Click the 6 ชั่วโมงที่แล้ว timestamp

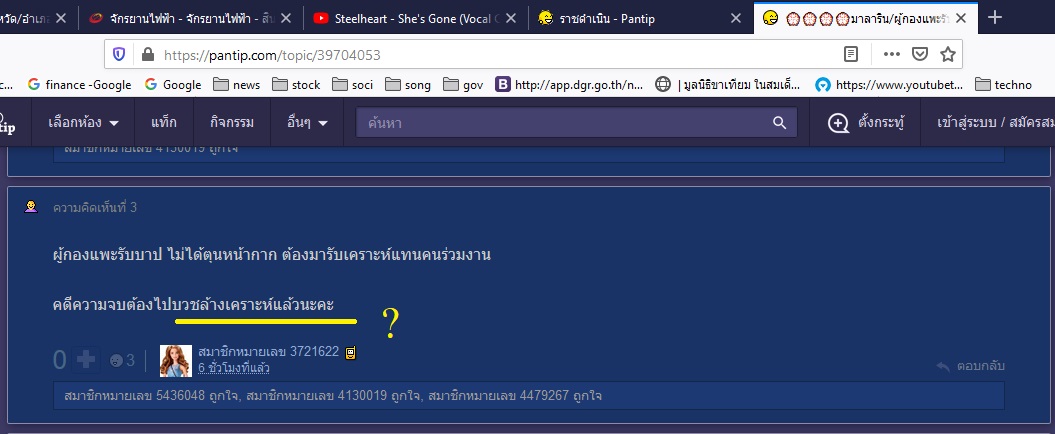pyautogui.click(x=233, y=368)
